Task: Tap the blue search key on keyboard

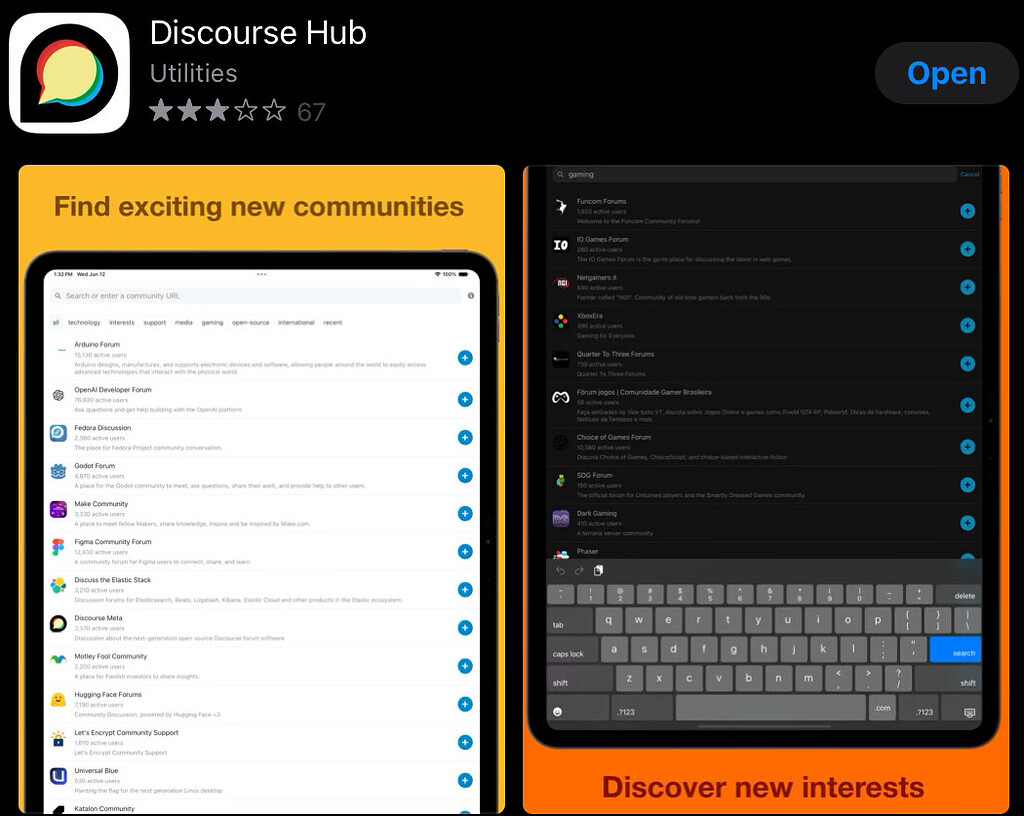Action: pyautogui.click(x=955, y=650)
